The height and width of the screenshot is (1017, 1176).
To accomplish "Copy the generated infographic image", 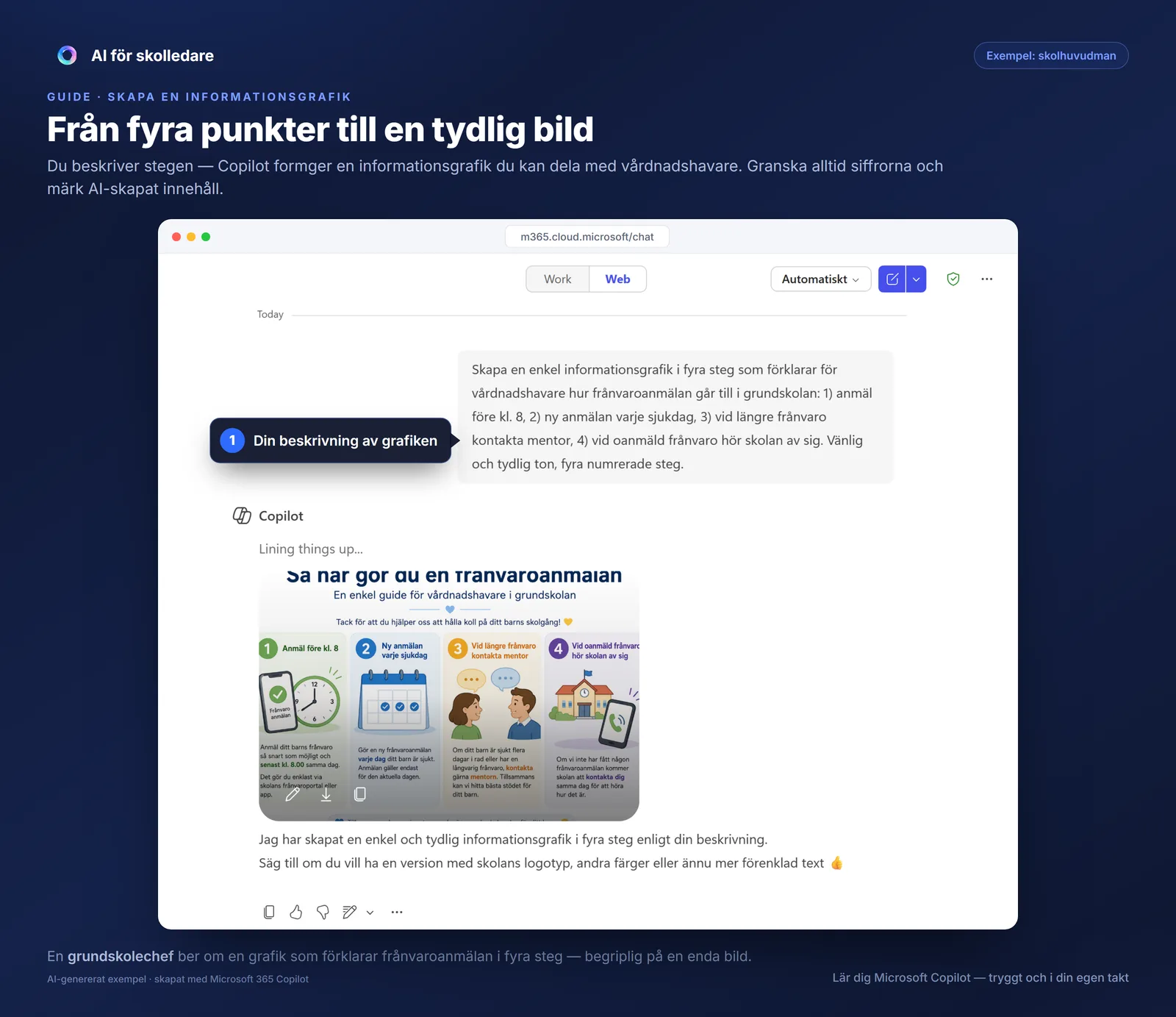I will [x=360, y=794].
